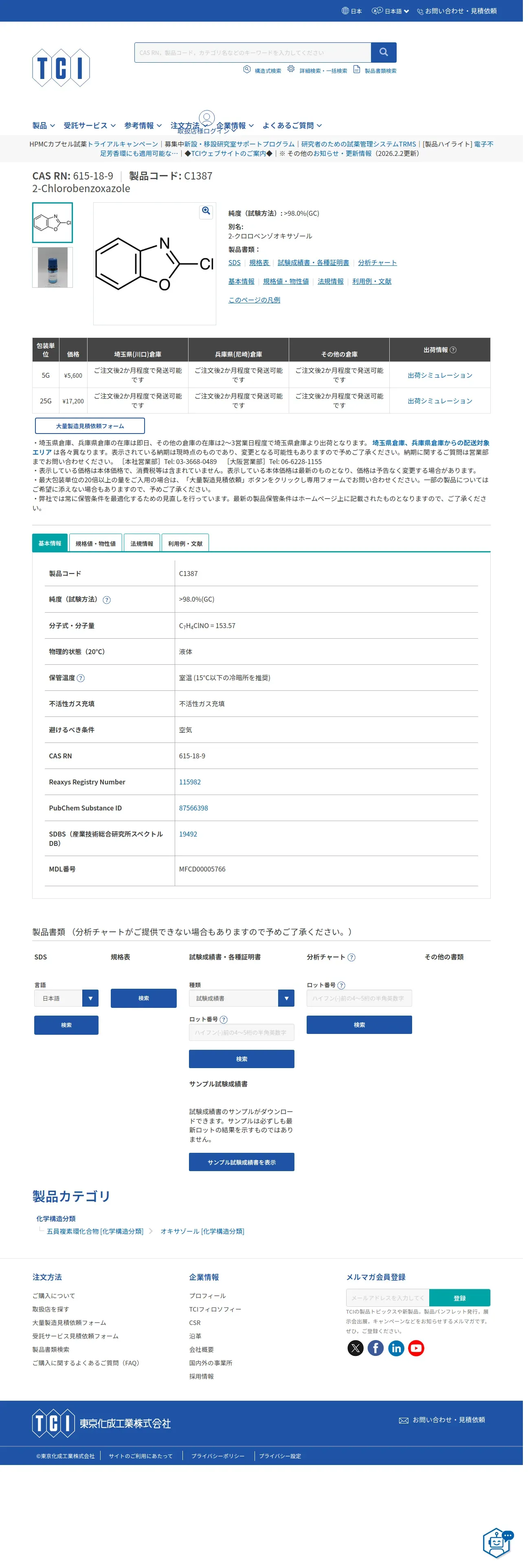Select the chemical structure thumbnail
529x1568 pixels.
coord(53,223)
